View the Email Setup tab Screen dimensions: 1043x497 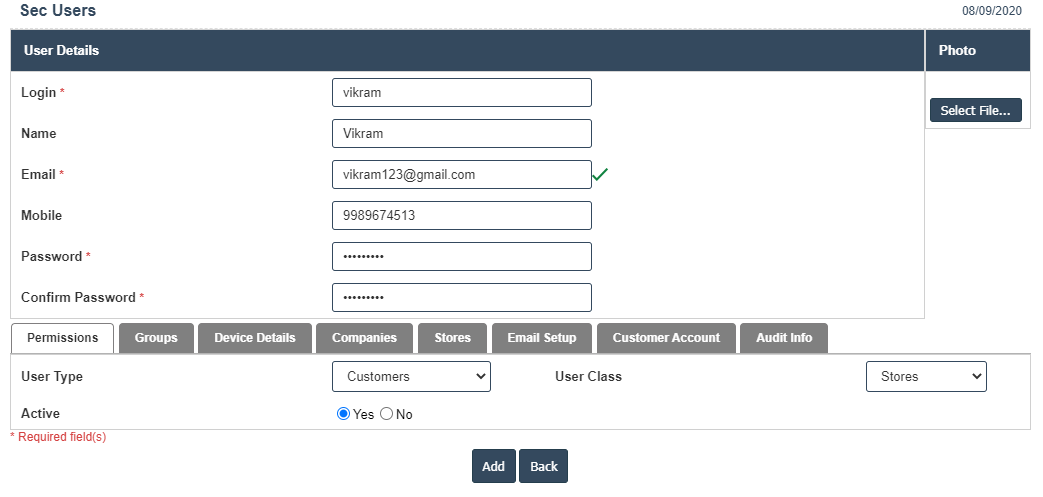point(542,338)
